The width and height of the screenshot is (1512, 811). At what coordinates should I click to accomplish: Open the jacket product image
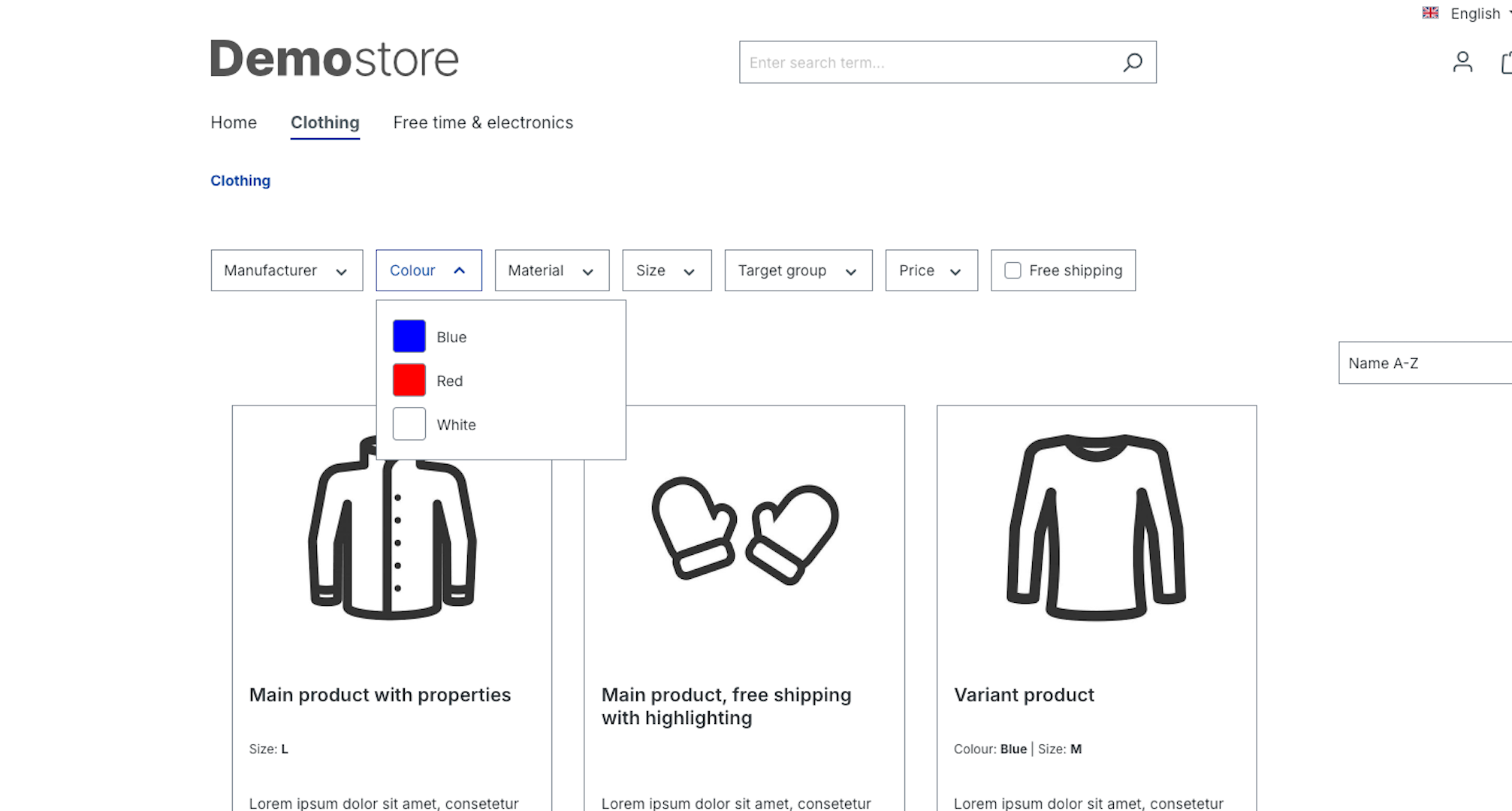pos(391,541)
